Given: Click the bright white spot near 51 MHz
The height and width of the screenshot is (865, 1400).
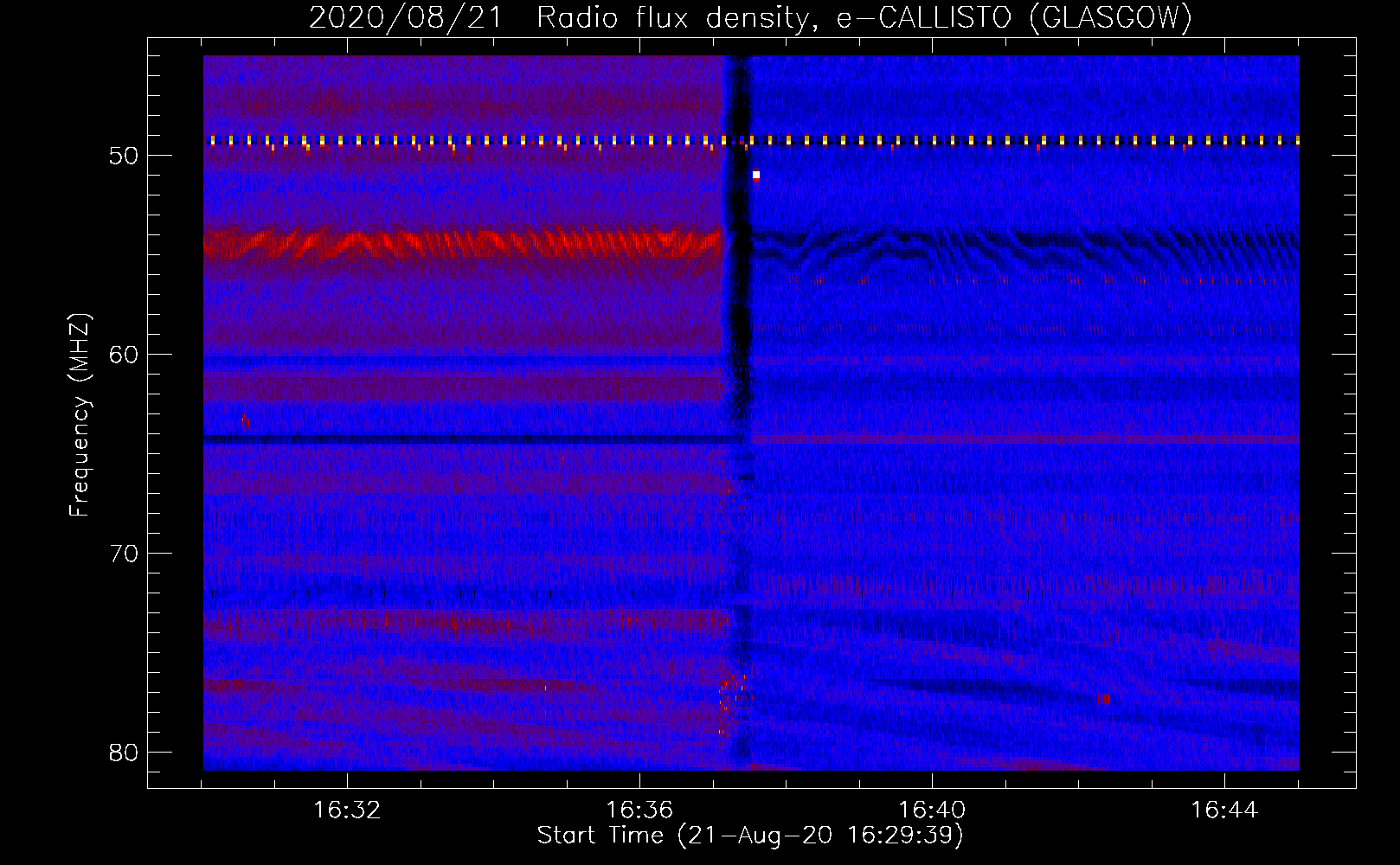Looking at the screenshot, I should (756, 175).
